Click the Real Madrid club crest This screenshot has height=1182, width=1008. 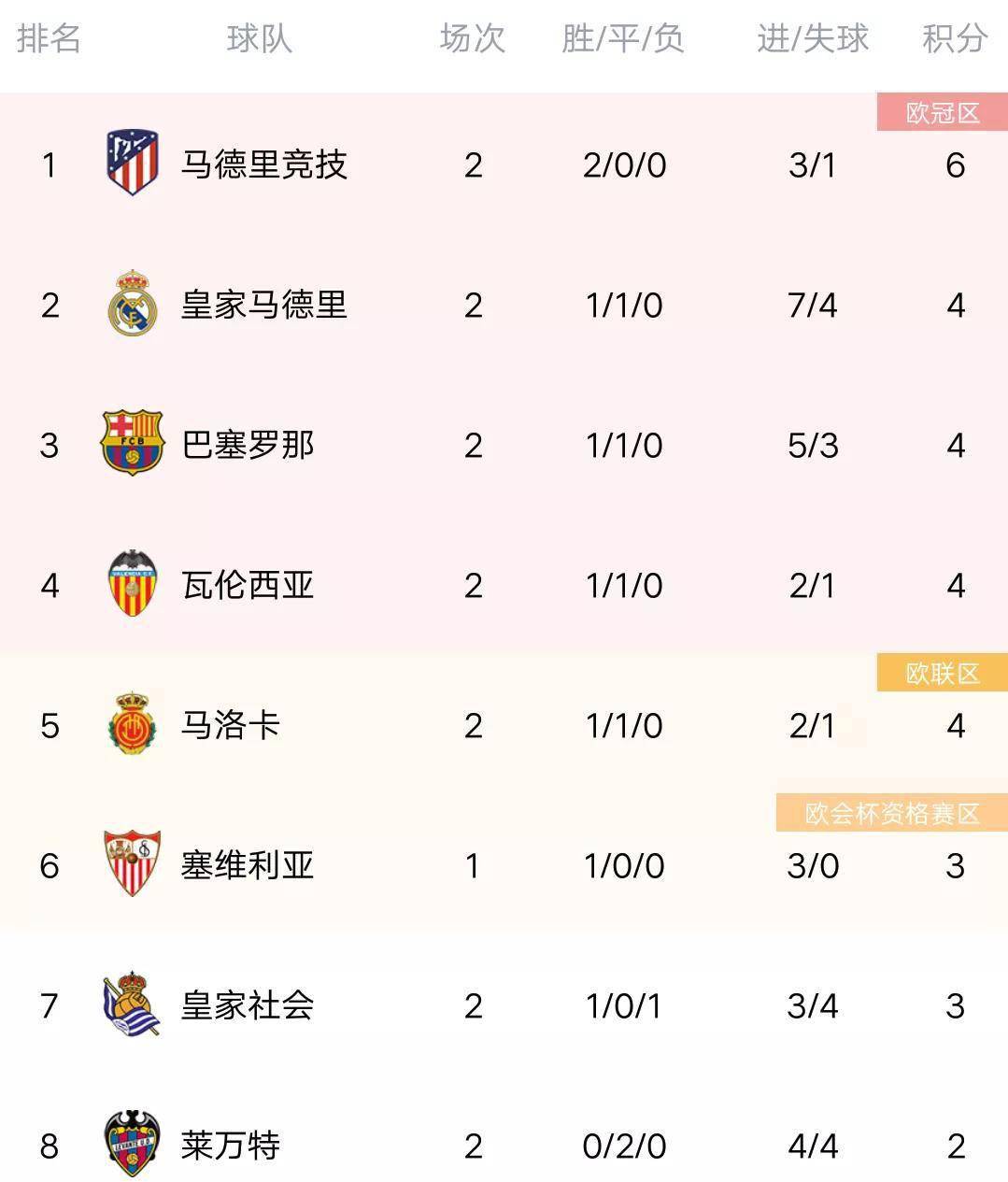coord(132,304)
